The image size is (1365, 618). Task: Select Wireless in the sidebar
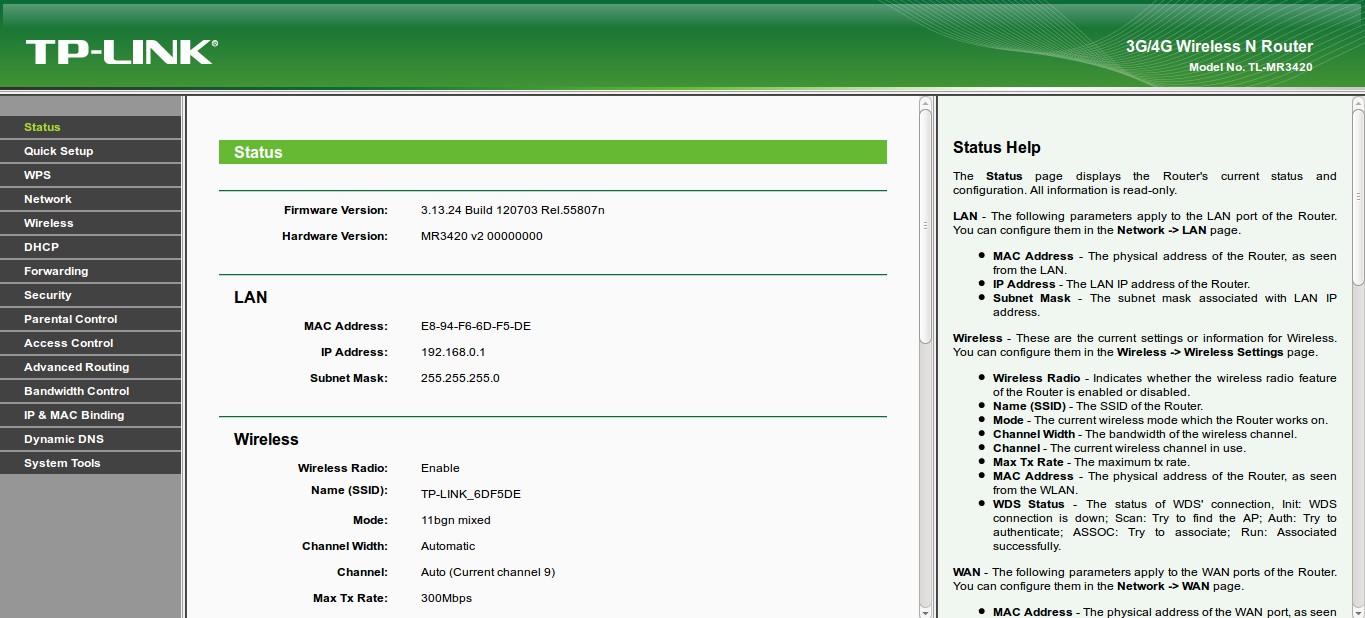click(90, 223)
